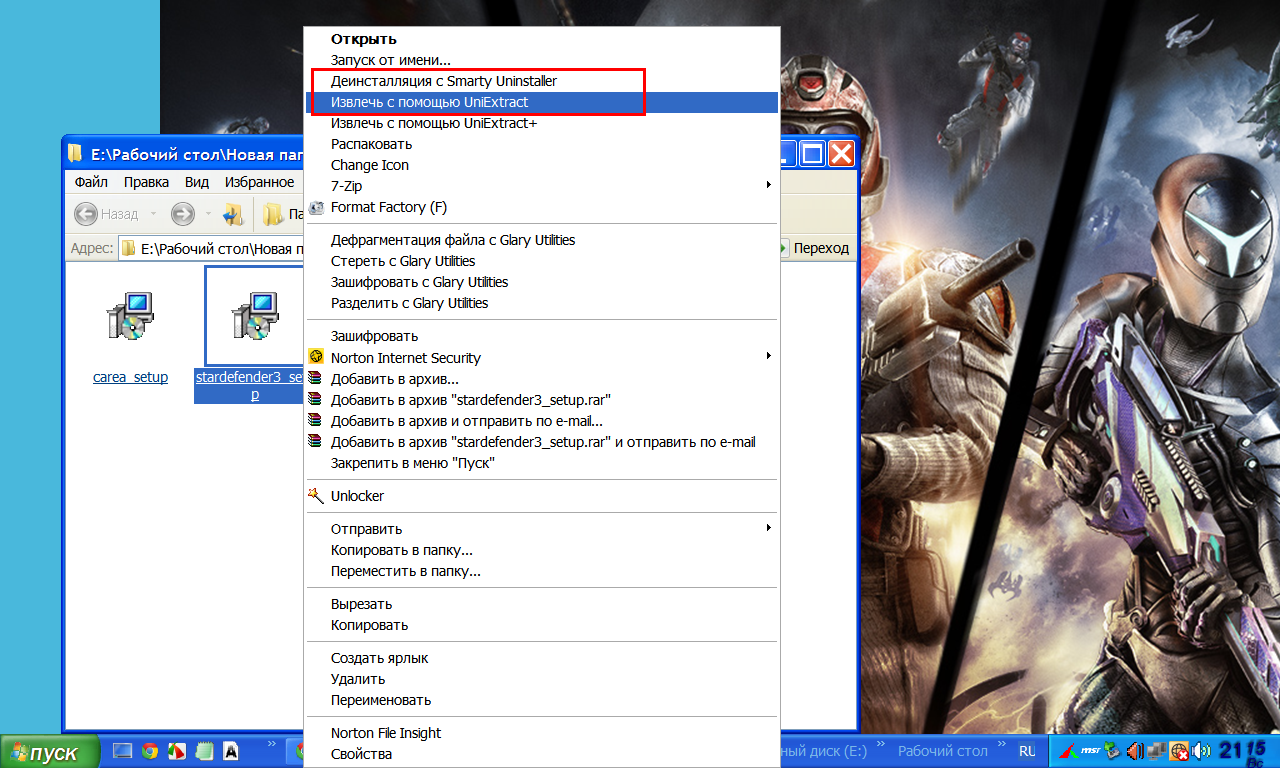The image size is (1280, 768).
Task: Choose add to stardefender3_setup.rar and e-mail entry
Action: tap(541, 442)
